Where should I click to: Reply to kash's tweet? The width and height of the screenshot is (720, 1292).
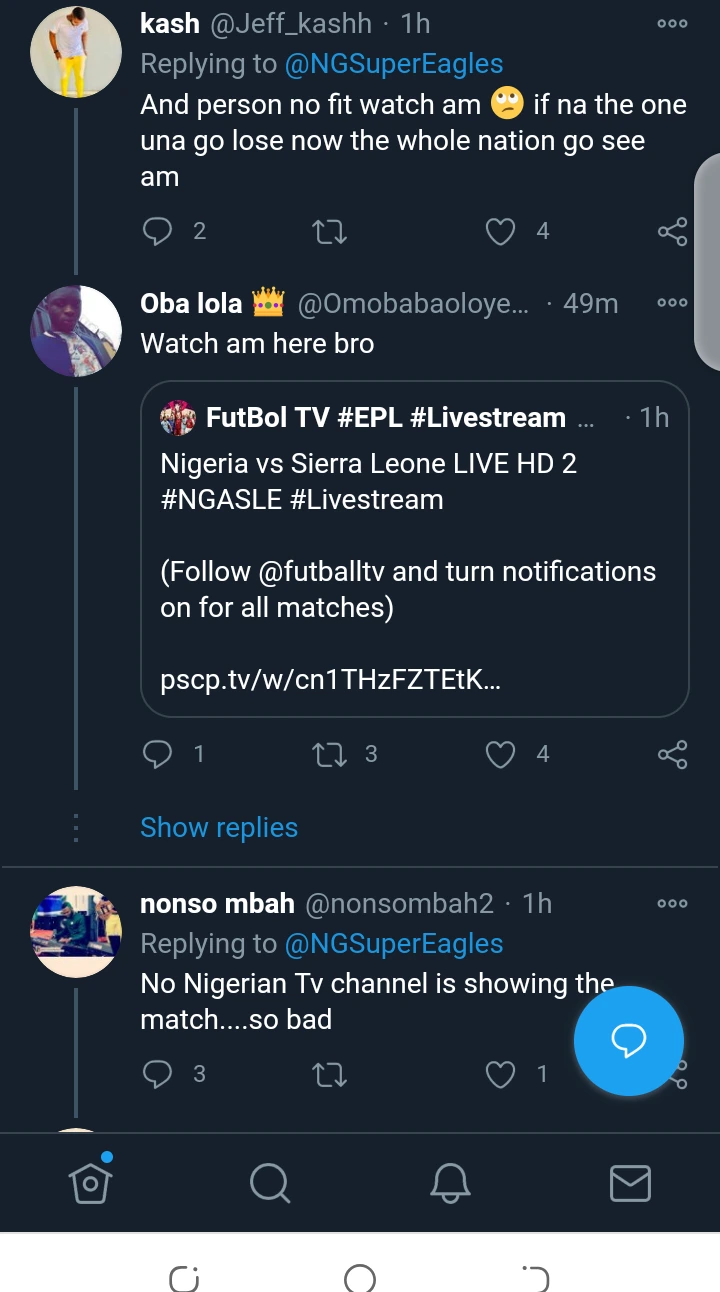click(x=158, y=232)
